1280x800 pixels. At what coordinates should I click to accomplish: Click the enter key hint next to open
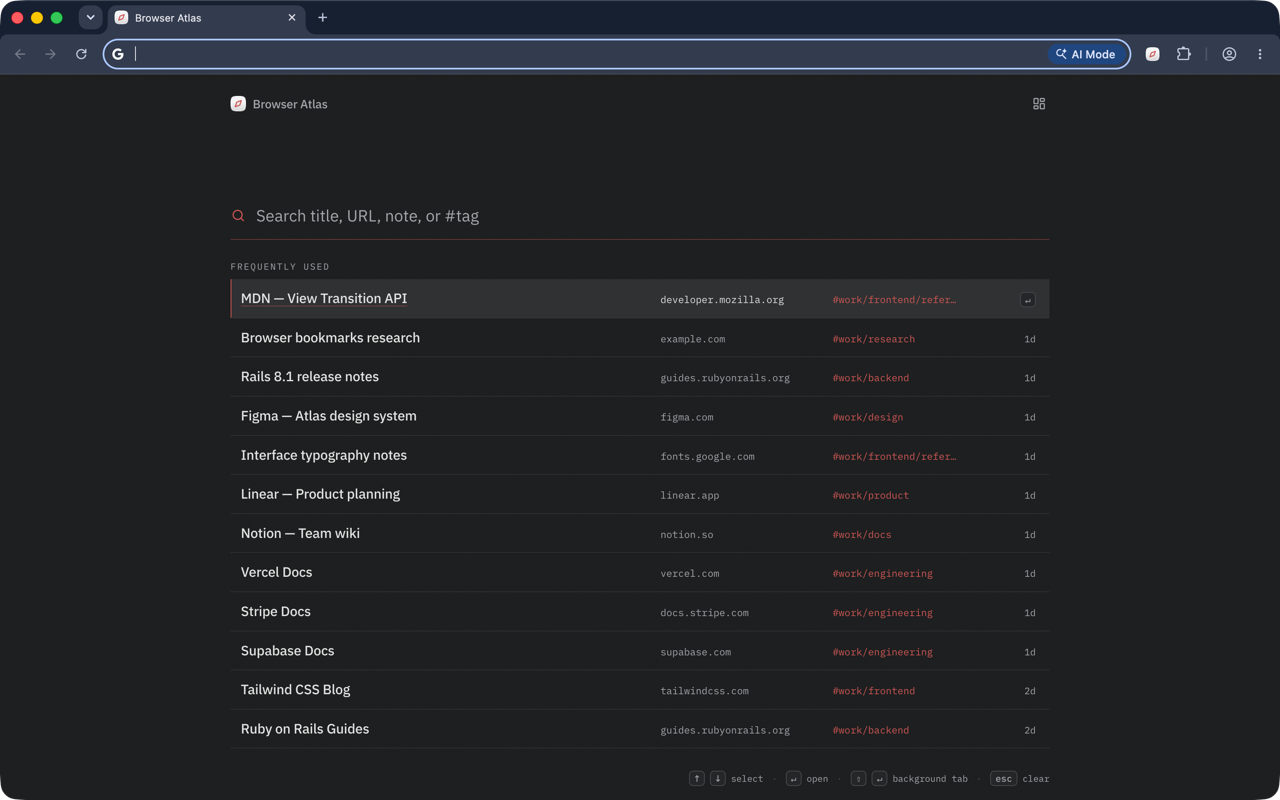tap(793, 779)
